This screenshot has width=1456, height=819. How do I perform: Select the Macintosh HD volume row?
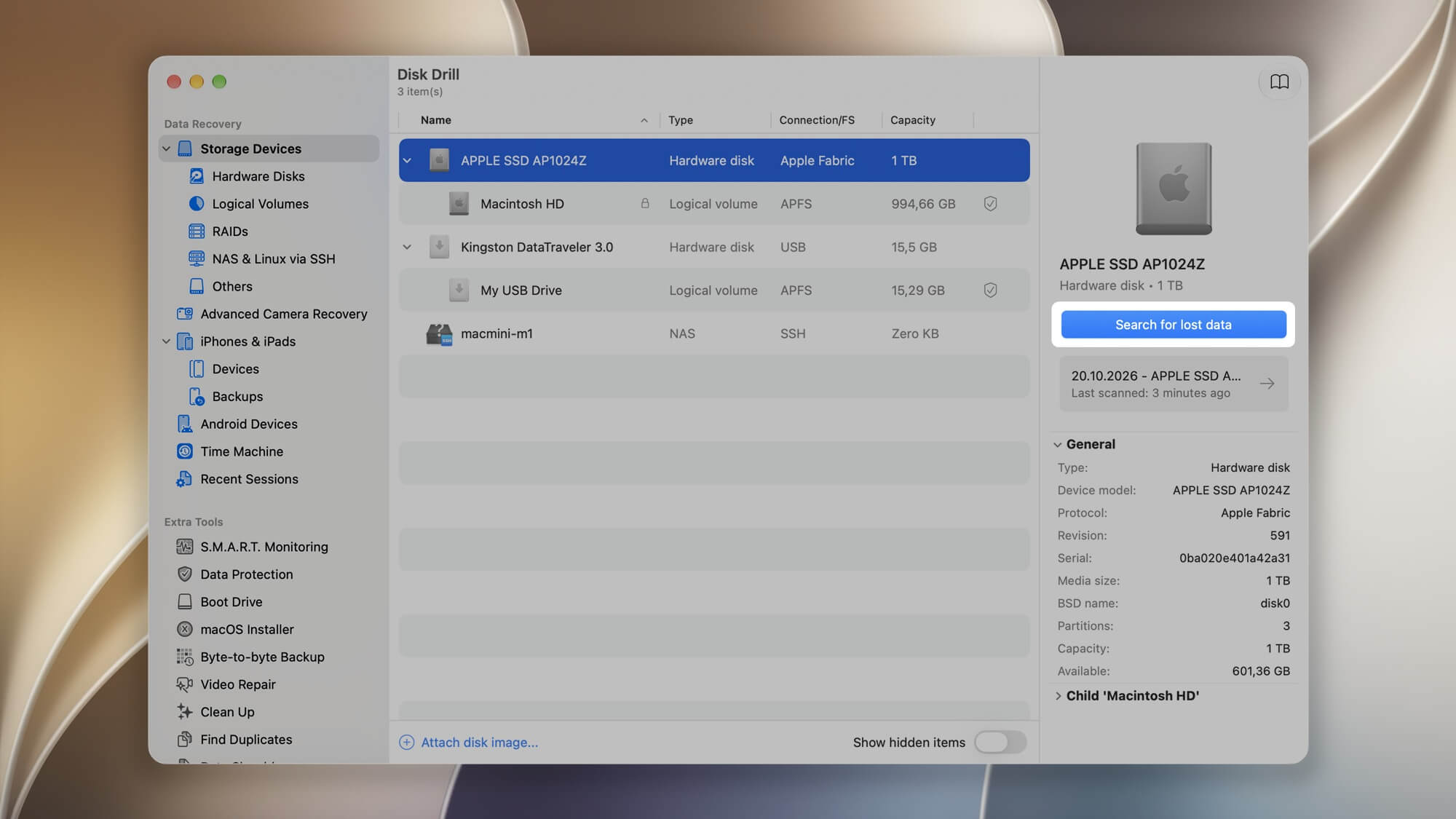tap(713, 204)
